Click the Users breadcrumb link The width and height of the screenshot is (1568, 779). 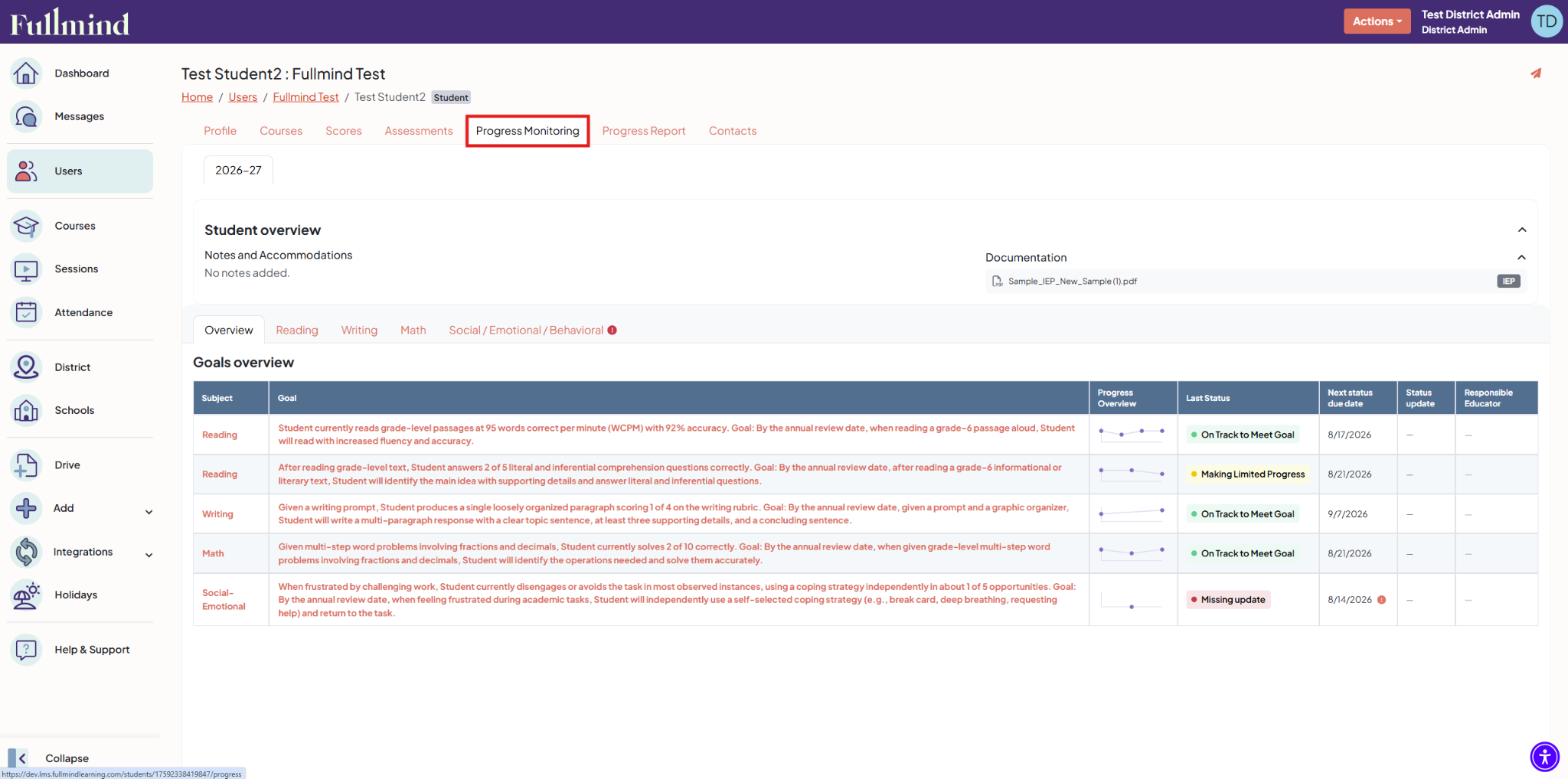point(243,97)
